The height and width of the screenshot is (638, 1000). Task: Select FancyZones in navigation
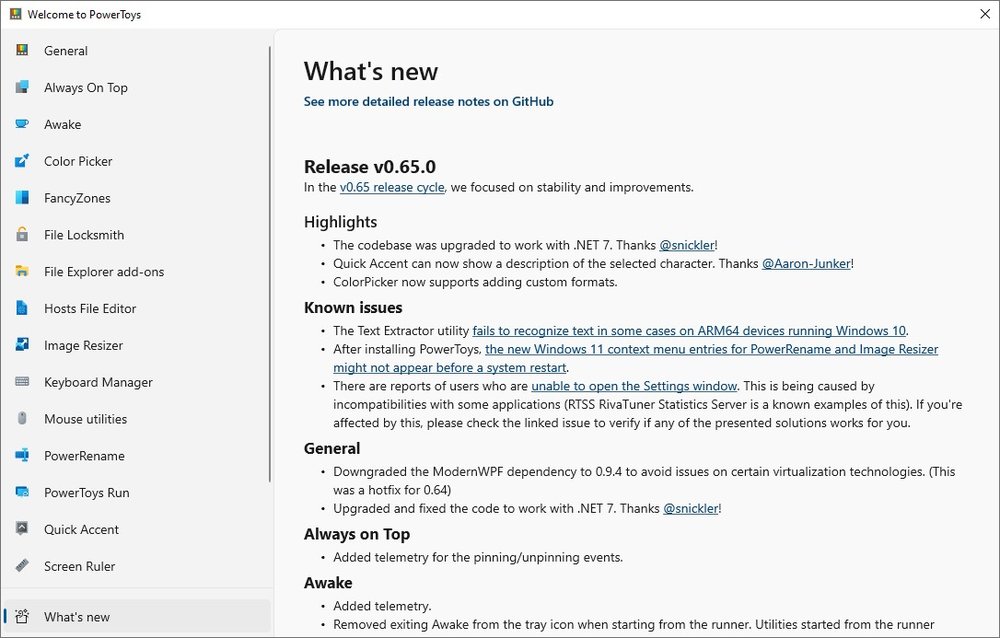[x=77, y=198]
